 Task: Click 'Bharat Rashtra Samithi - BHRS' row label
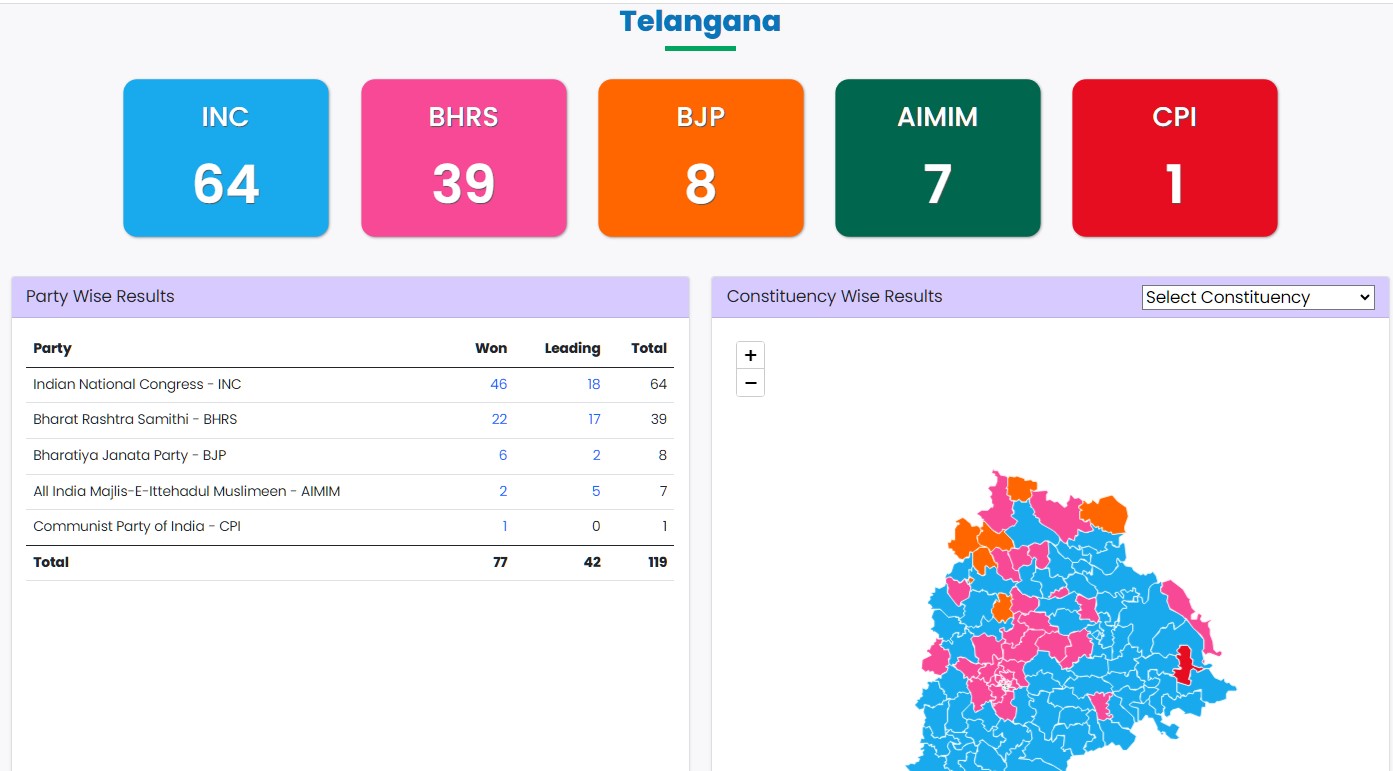pos(135,419)
